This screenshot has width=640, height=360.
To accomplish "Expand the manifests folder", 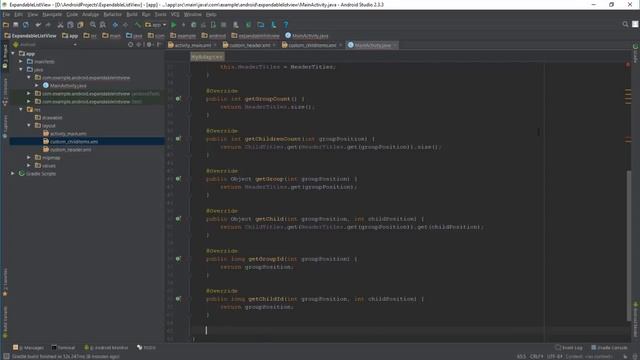I will [x=21, y=62].
